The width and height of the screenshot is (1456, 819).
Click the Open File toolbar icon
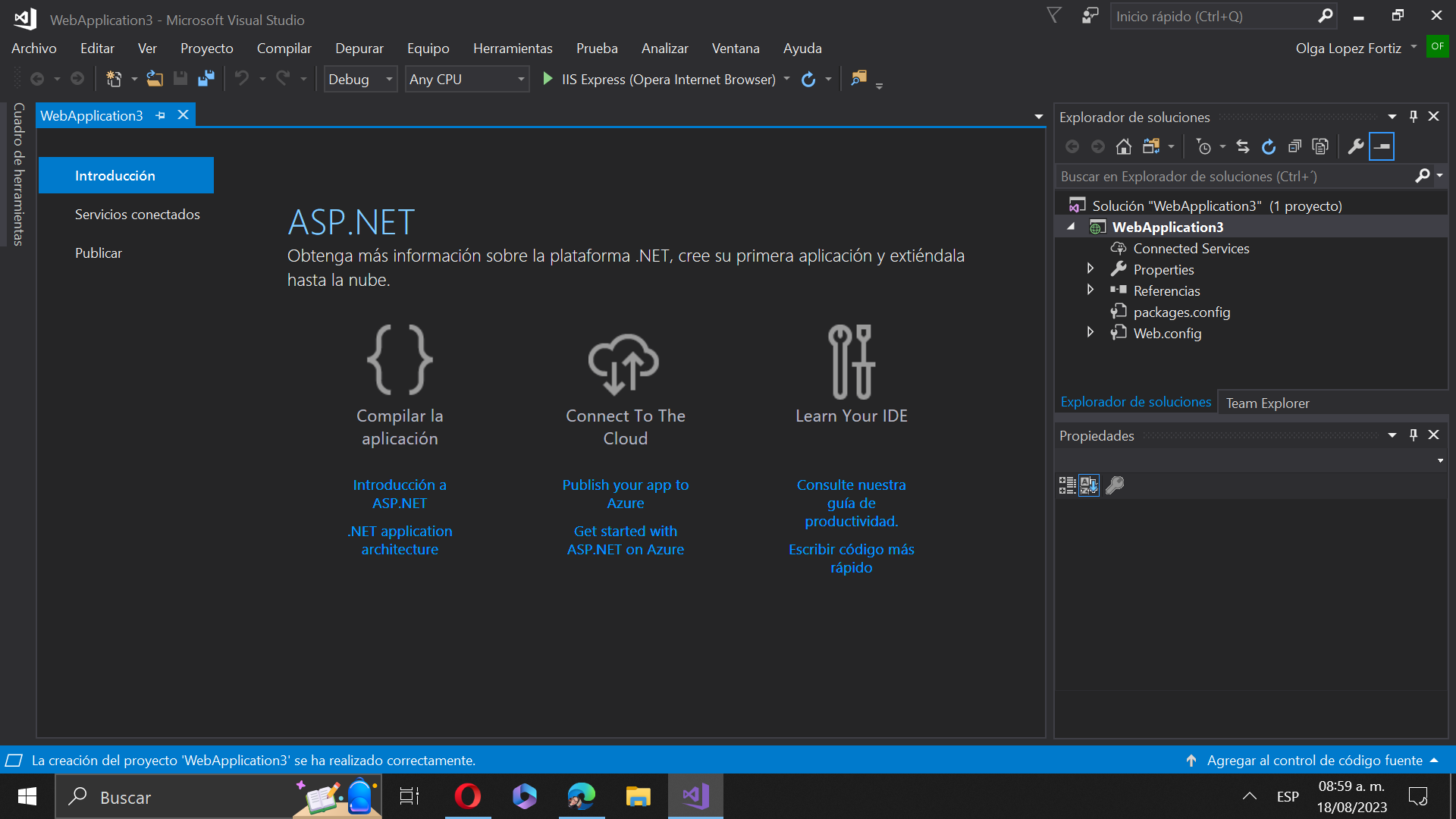pyautogui.click(x=155, y=78)
